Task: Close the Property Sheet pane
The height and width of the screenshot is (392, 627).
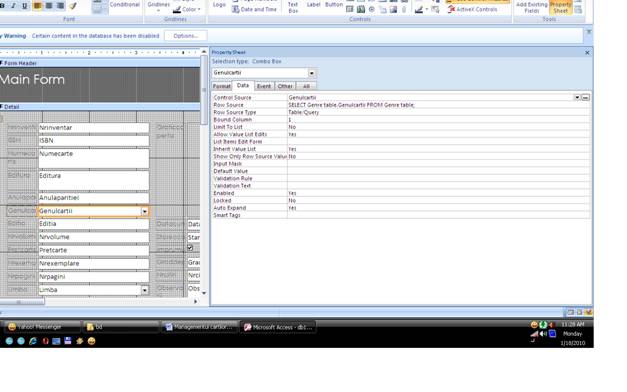Action: point(587,52)
